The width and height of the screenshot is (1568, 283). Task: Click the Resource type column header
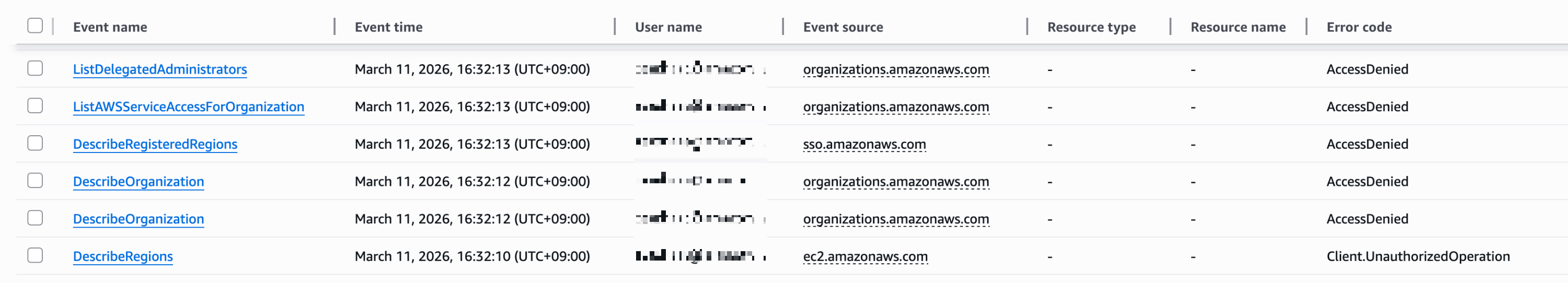pyautogui.click(x=1091, y=27)
